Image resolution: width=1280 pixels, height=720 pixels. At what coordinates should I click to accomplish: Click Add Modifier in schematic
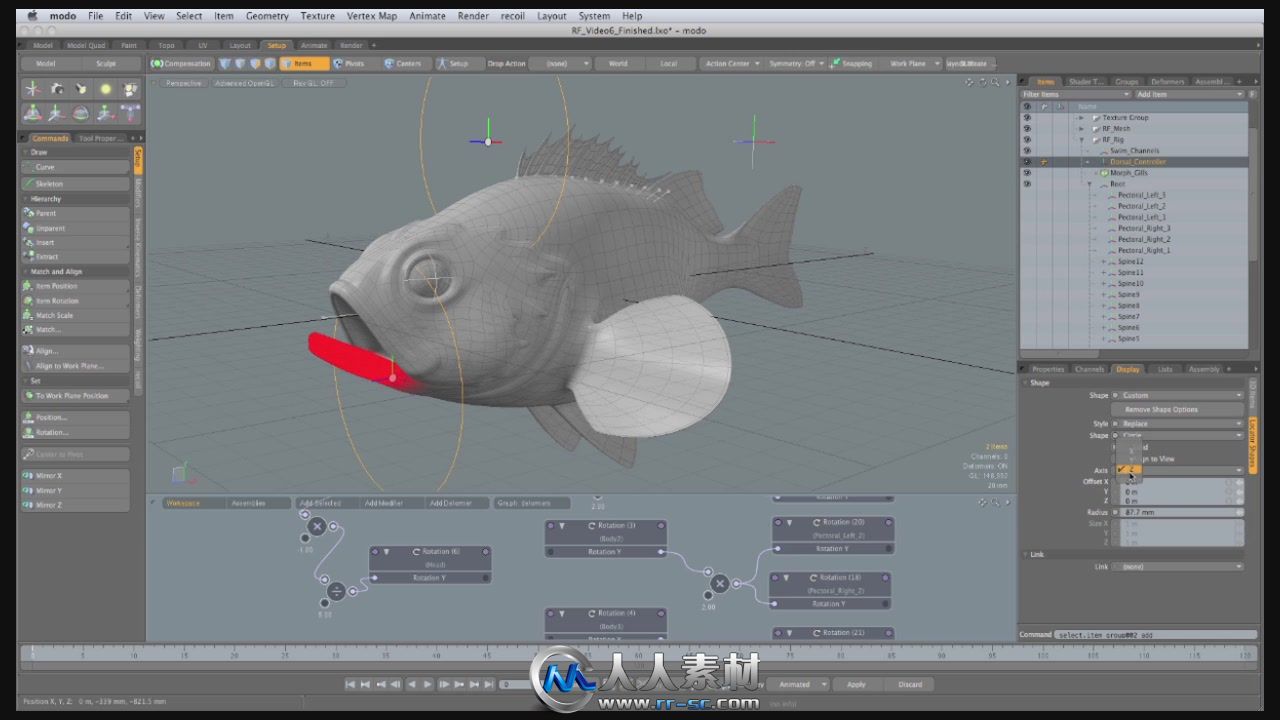385,503
